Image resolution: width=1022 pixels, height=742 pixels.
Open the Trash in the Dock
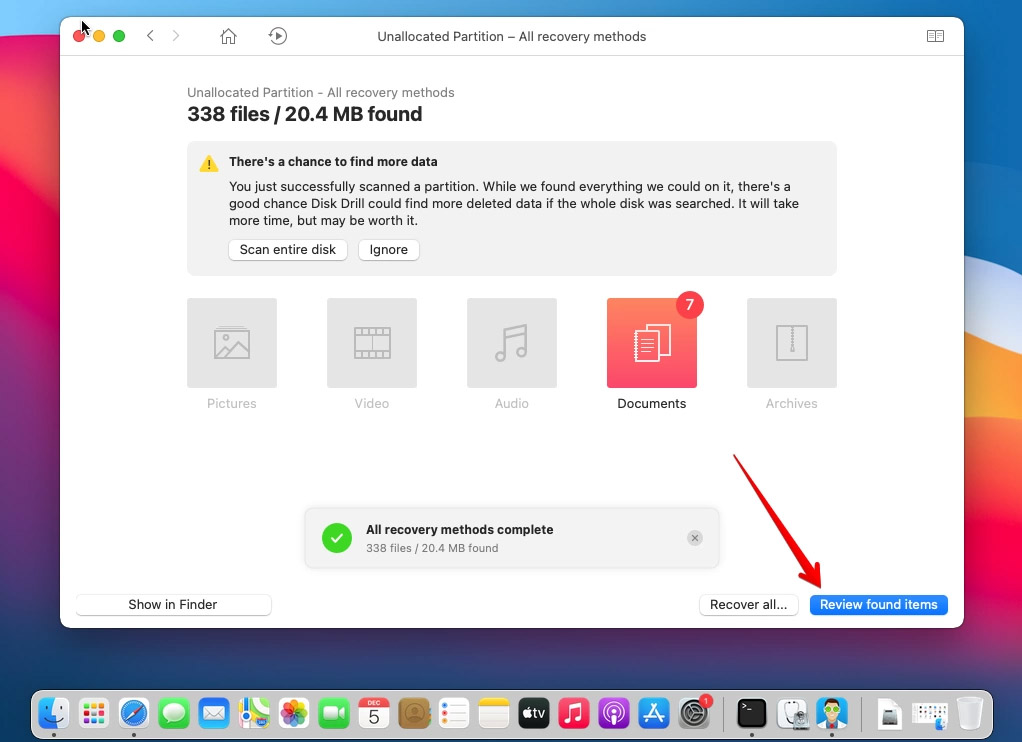(x=970, y=713)
